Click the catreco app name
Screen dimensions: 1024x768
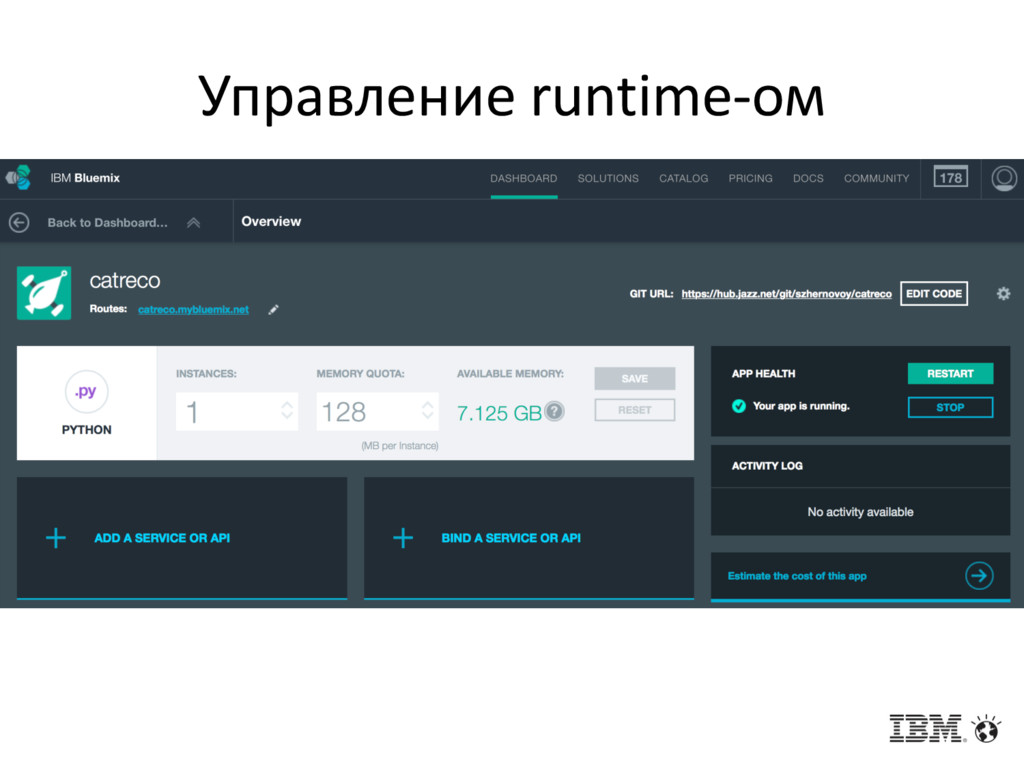(125, 280)
